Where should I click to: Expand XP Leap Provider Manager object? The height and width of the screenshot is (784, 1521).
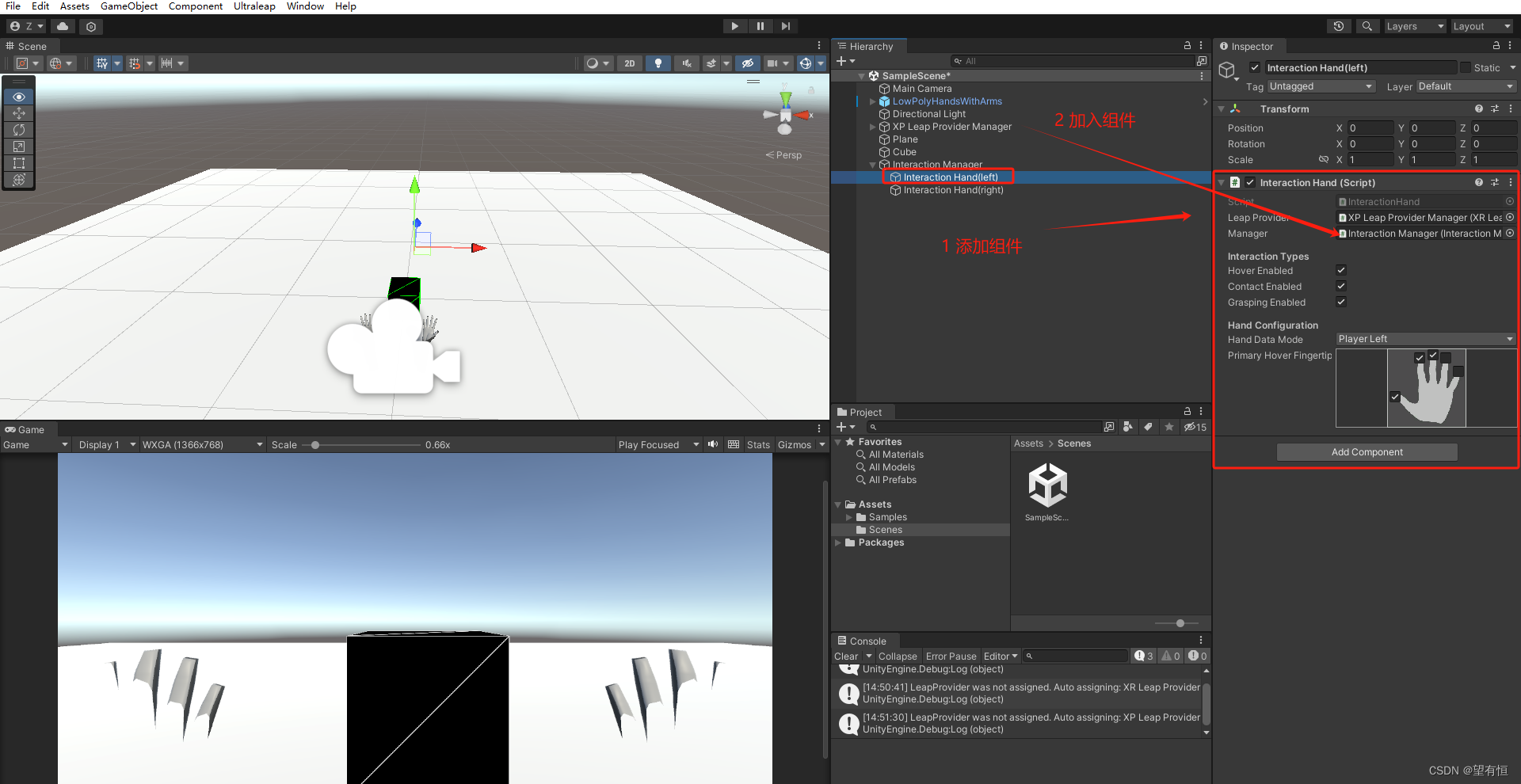coord(873,127)
